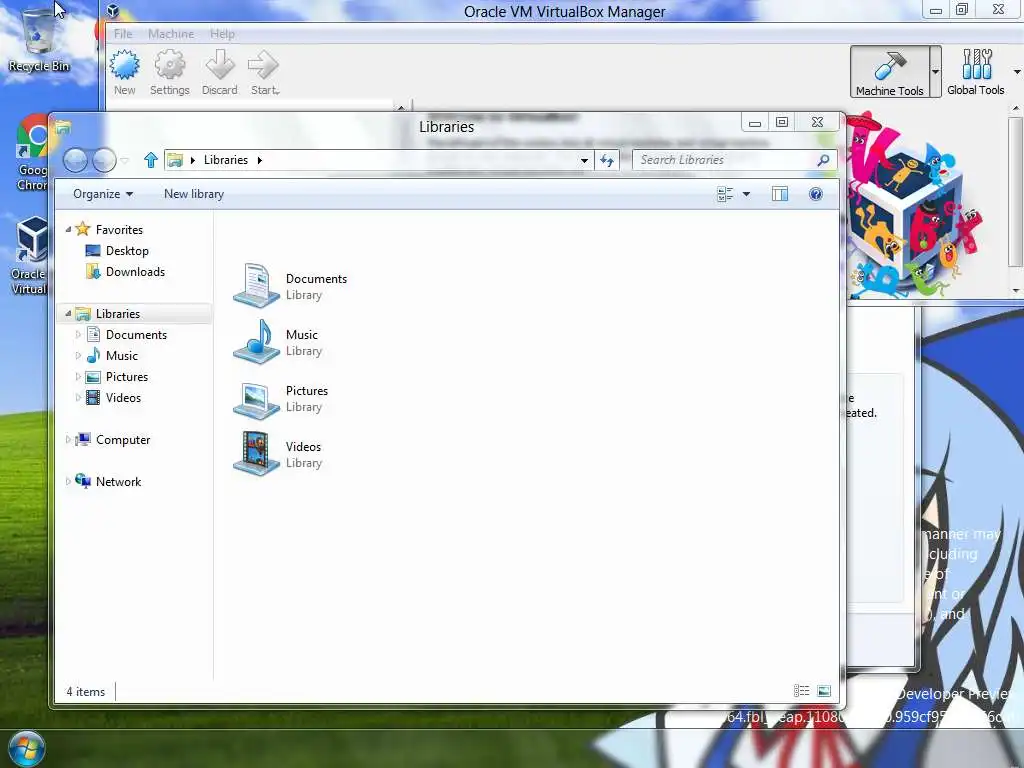The width and height of the screenshot is (1024, 768).
Task: Select Favorites in navigation pane
Action: coord(119,230)
